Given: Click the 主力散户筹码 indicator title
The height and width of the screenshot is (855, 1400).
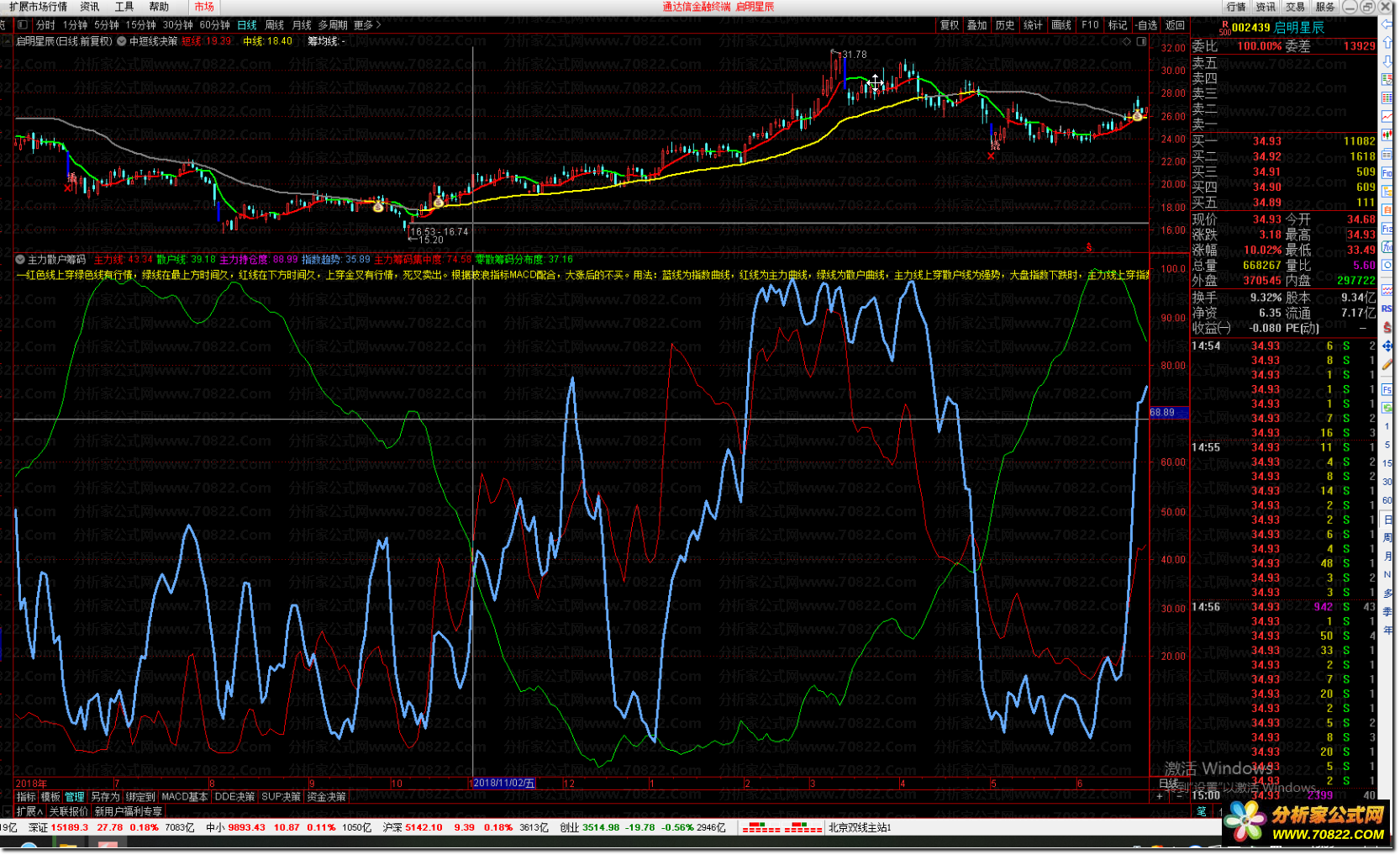Looking at the screenshot, I should pyautogui.click(x=57, y=260).
